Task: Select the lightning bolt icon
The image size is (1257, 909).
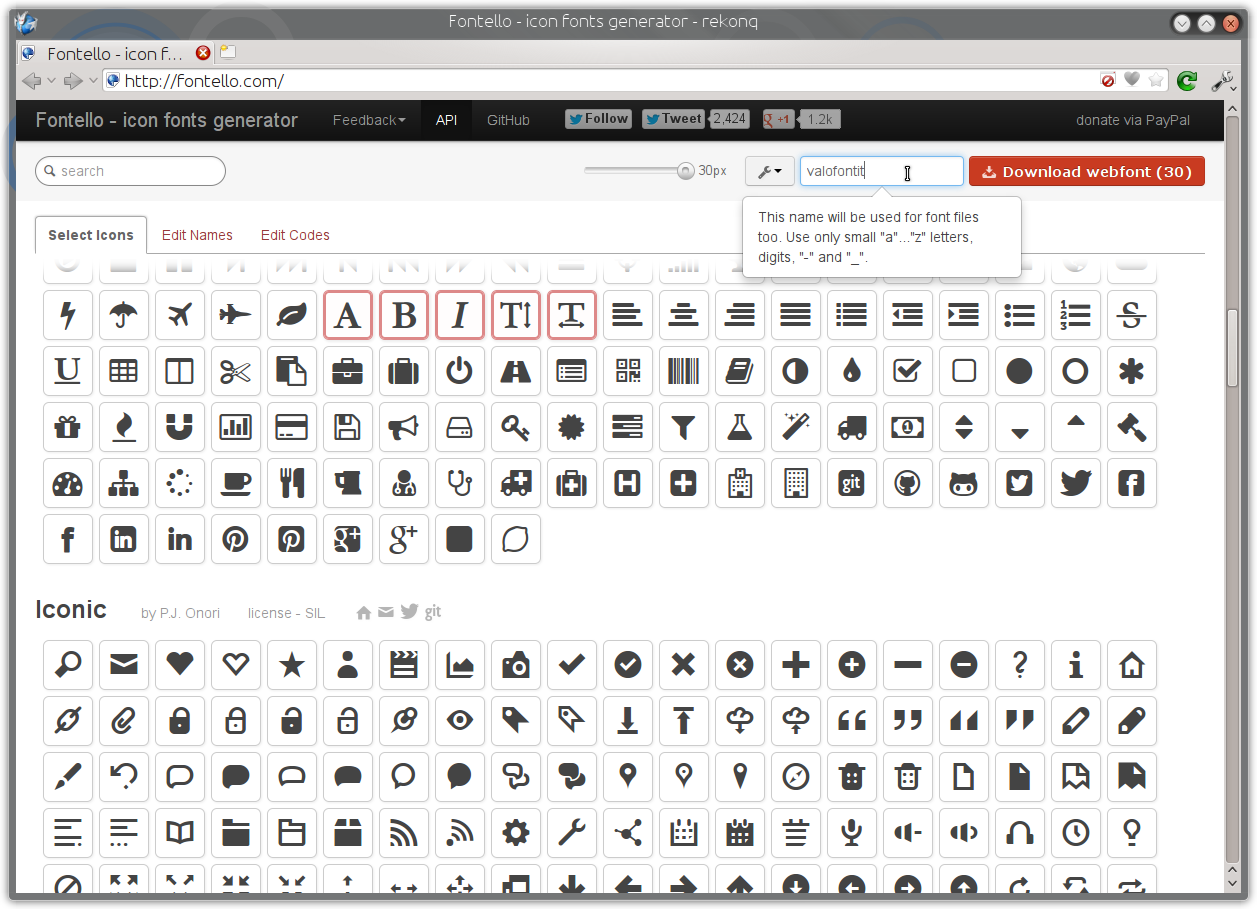Action: 68,315
